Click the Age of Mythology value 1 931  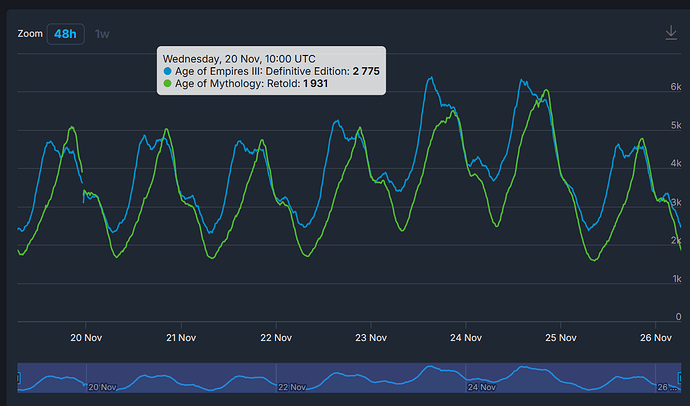pyautogui.click(x=316, y=84)
